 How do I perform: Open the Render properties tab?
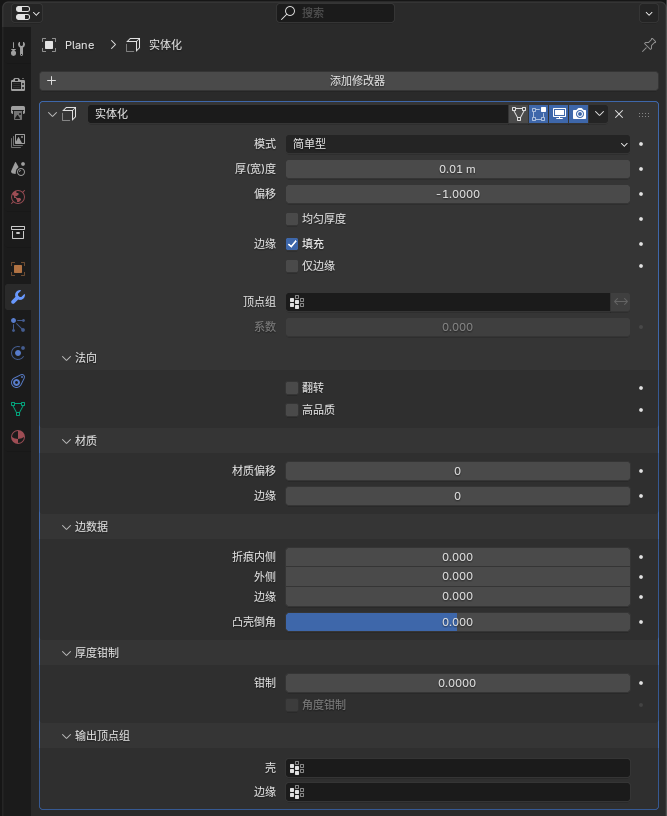tap(17, 84)
